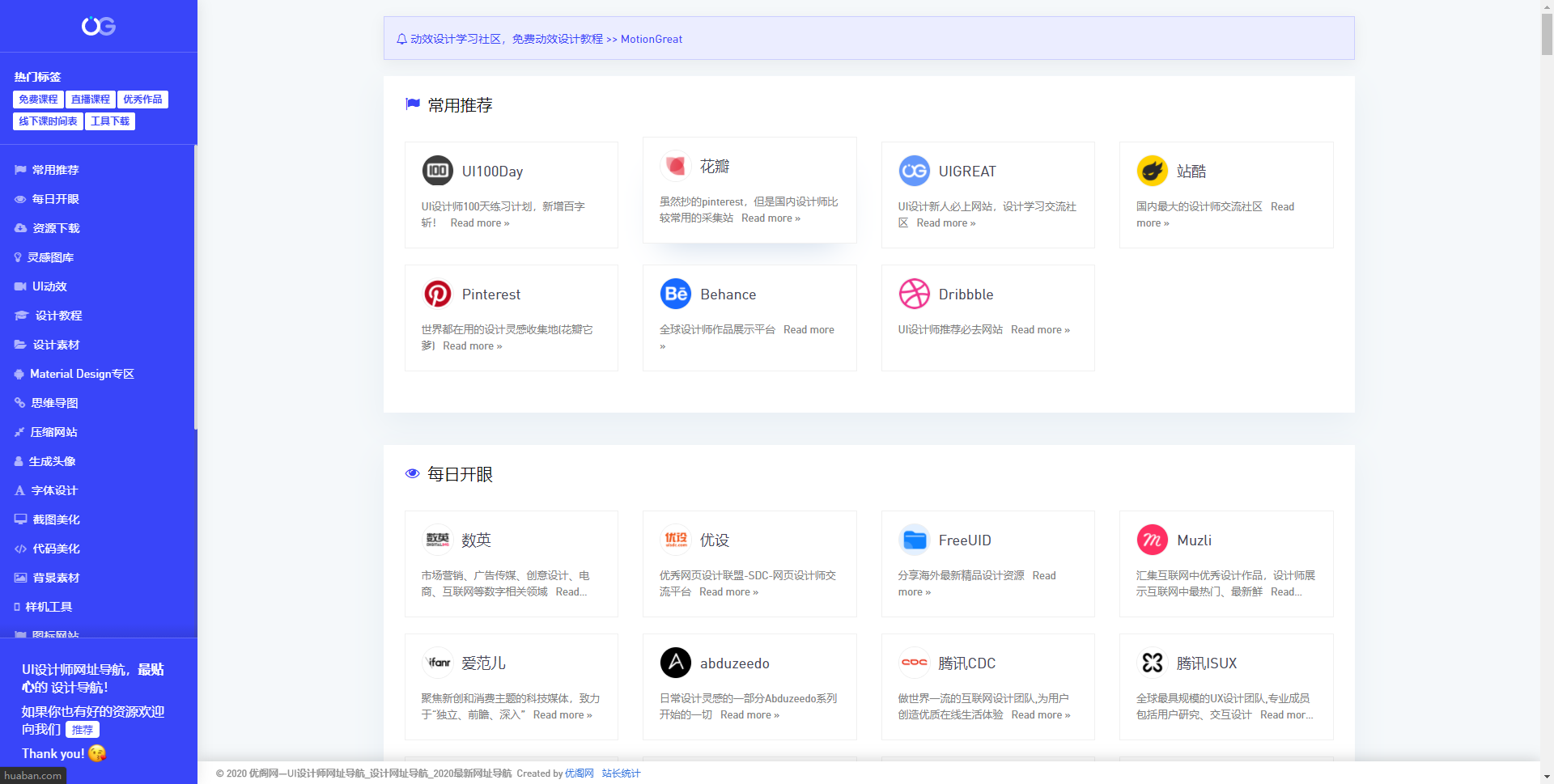This screenshot has height=784, width=1554.
Task: Read more about UIGREAT community
Action: tap(946, 222)
